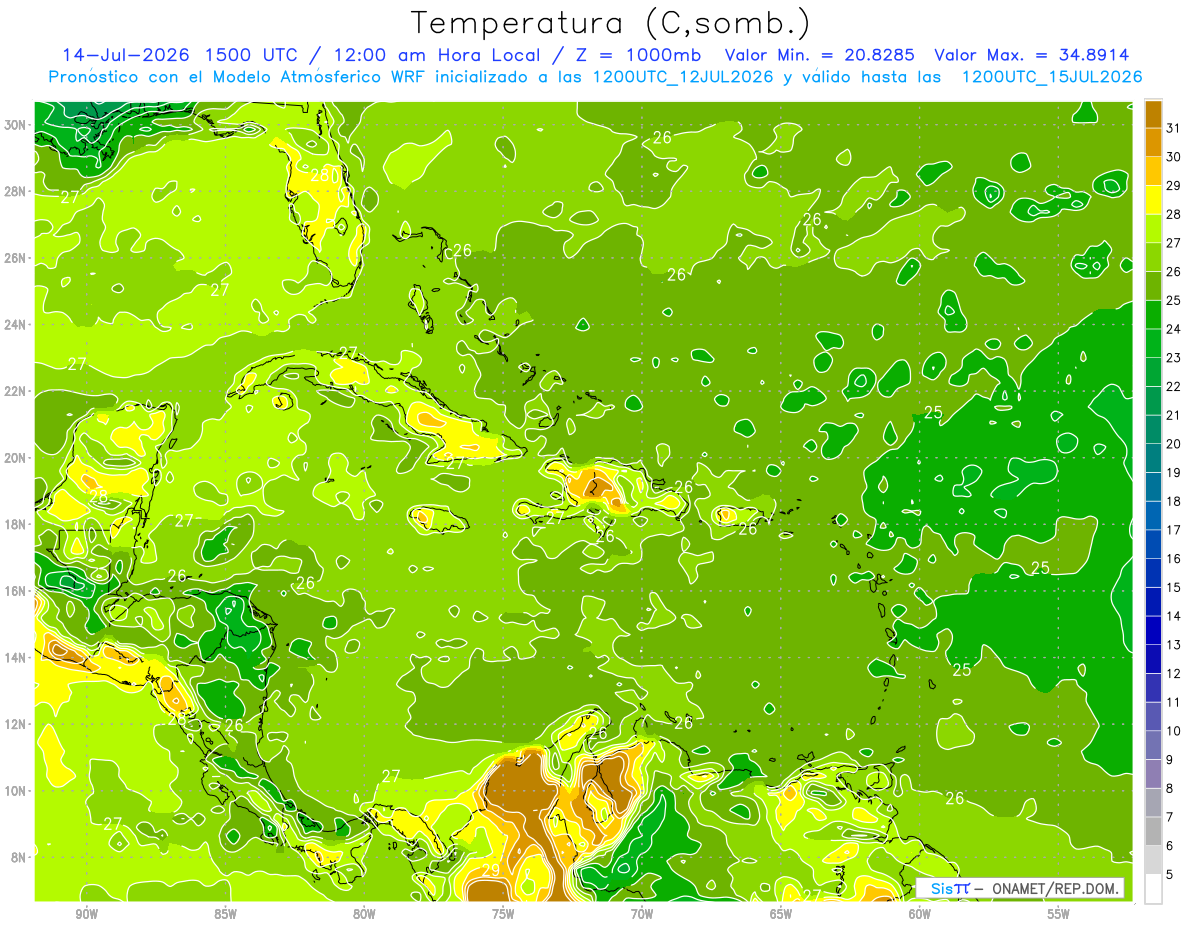This screenshot has height=927, width=1200.
Task: Click the "20N" latitude axis label
Action: click(x=17, y=458)
